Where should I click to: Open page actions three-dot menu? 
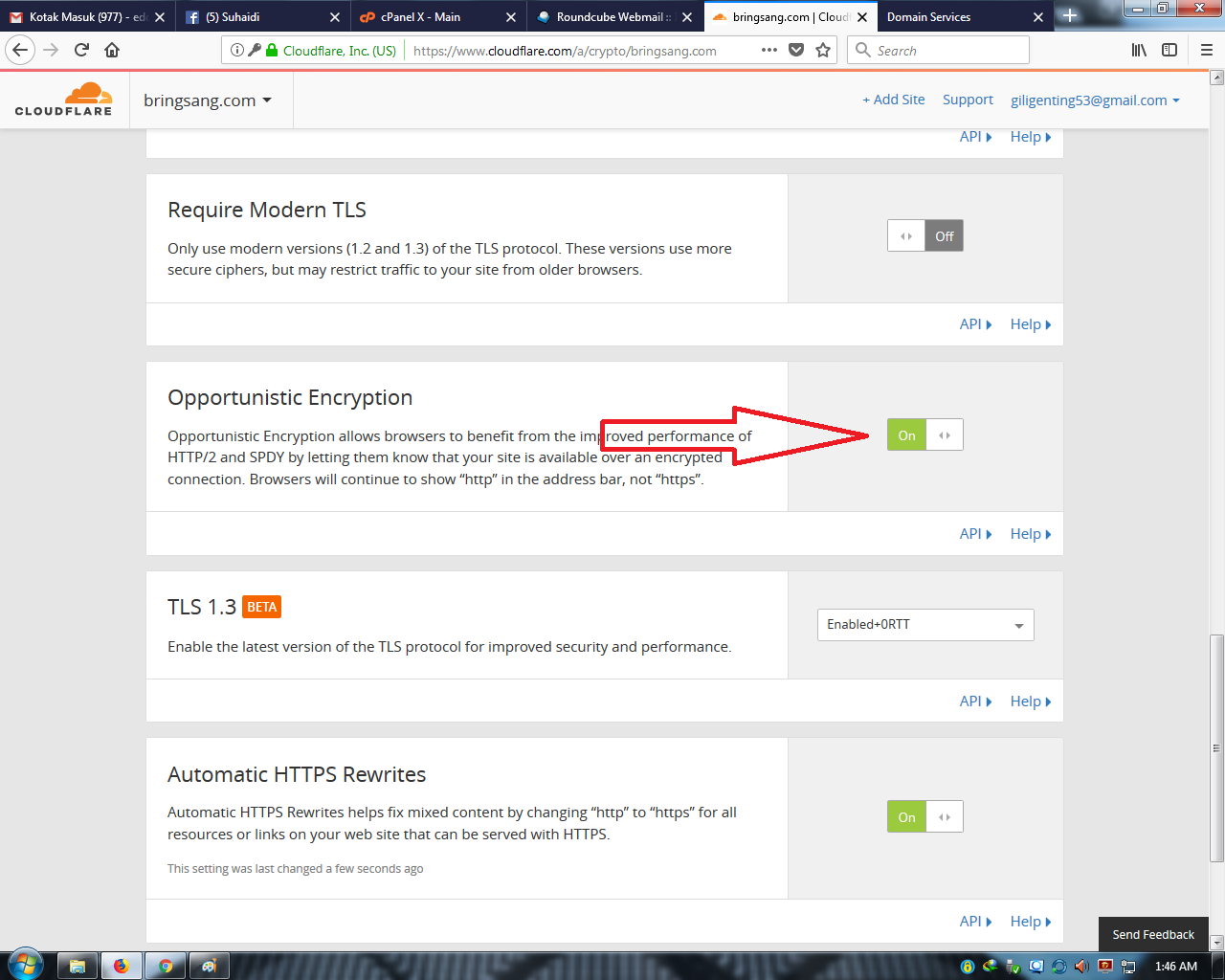pos(769,50)
